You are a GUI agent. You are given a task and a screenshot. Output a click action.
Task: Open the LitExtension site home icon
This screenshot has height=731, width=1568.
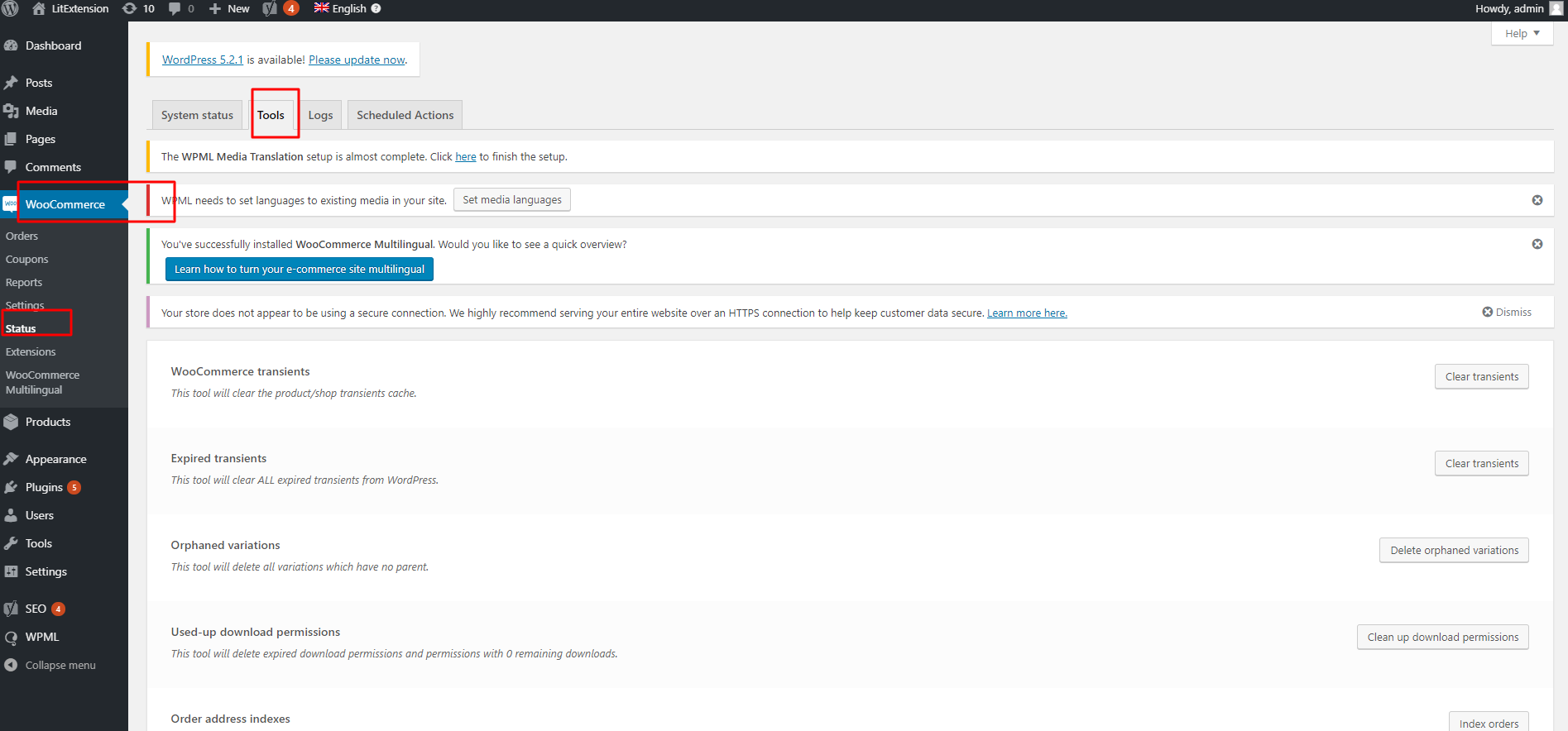pos(38,8)
